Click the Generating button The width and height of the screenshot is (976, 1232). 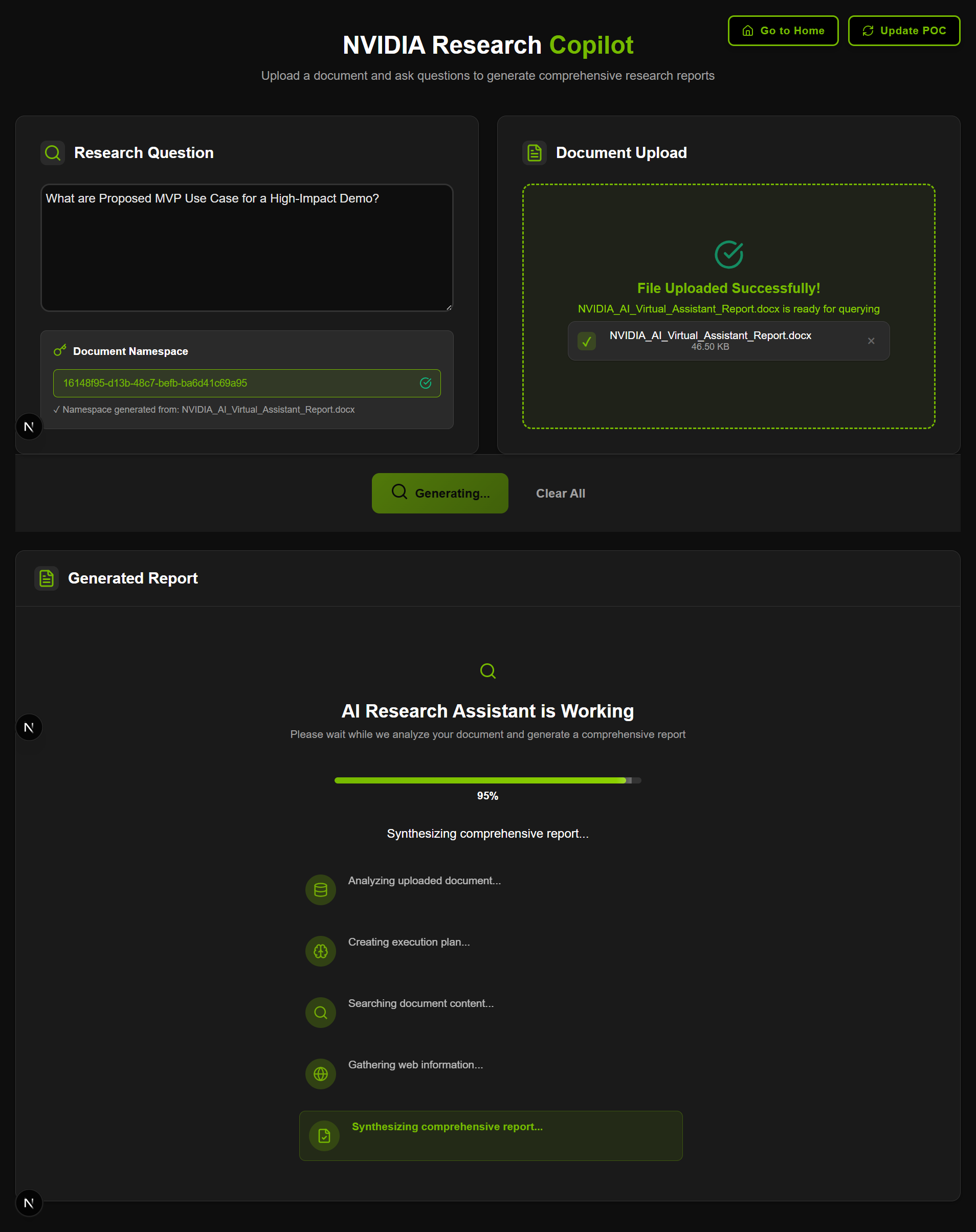point(439,493)
